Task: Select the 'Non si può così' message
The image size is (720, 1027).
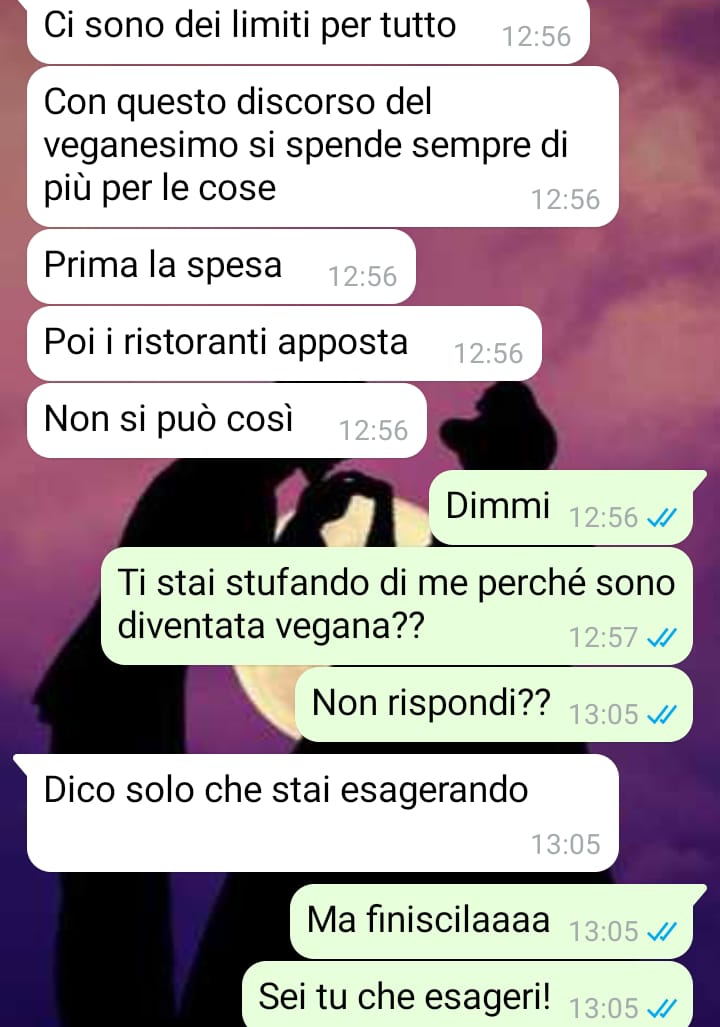Action: click(x=227, y=420)
